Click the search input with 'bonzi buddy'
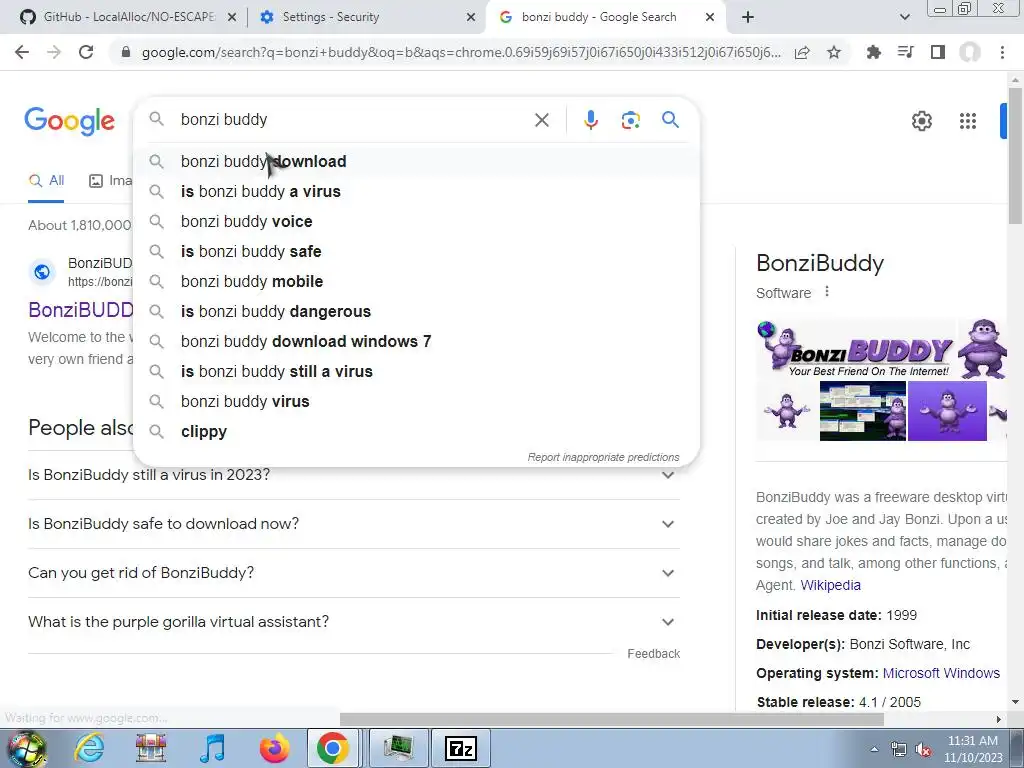Viewport: 1024px width, 768px height. click(x=353, y=120)
